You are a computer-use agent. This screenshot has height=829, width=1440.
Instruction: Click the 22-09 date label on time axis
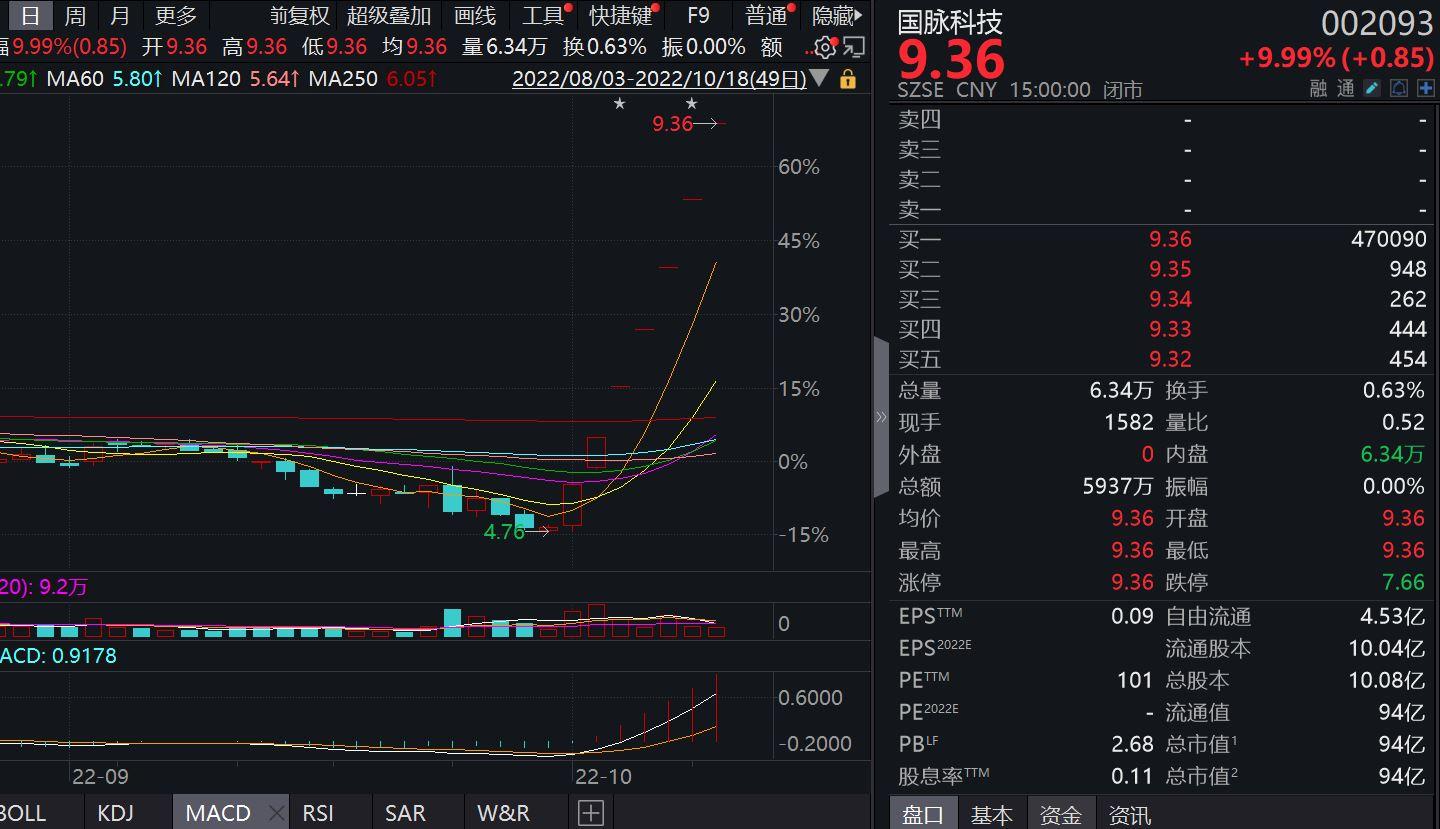100,776
